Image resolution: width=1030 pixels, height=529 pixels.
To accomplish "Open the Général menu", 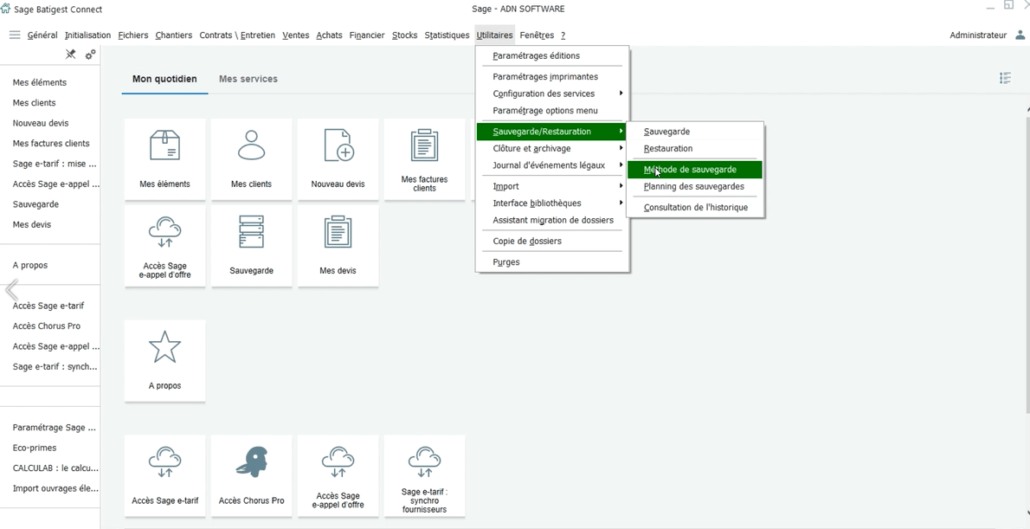I will (x=42, y=35).
